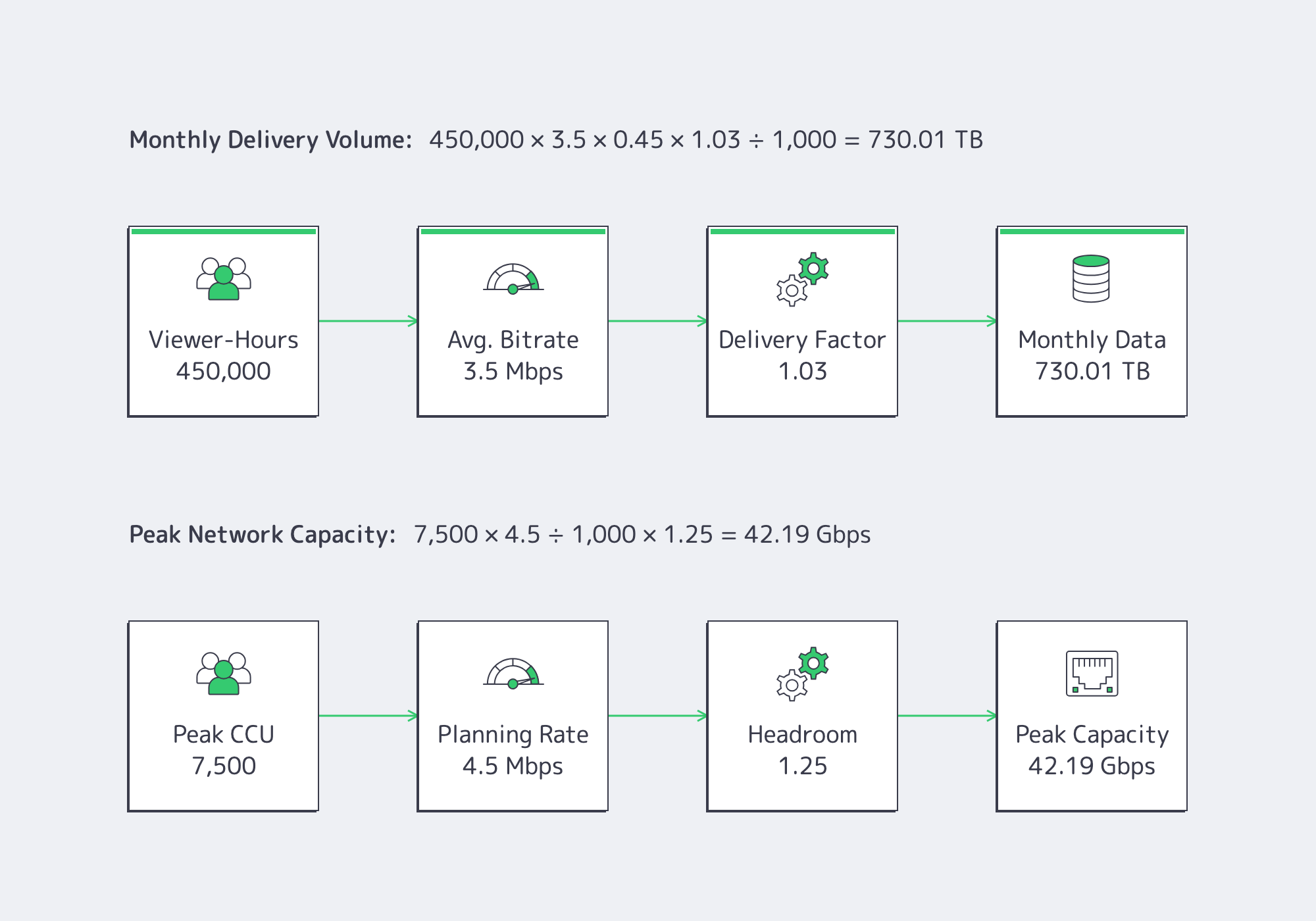Click the 'Monthly Delivery Volume:' heading
Viewport: 1316px width, 921px height.
click(270, 140)
